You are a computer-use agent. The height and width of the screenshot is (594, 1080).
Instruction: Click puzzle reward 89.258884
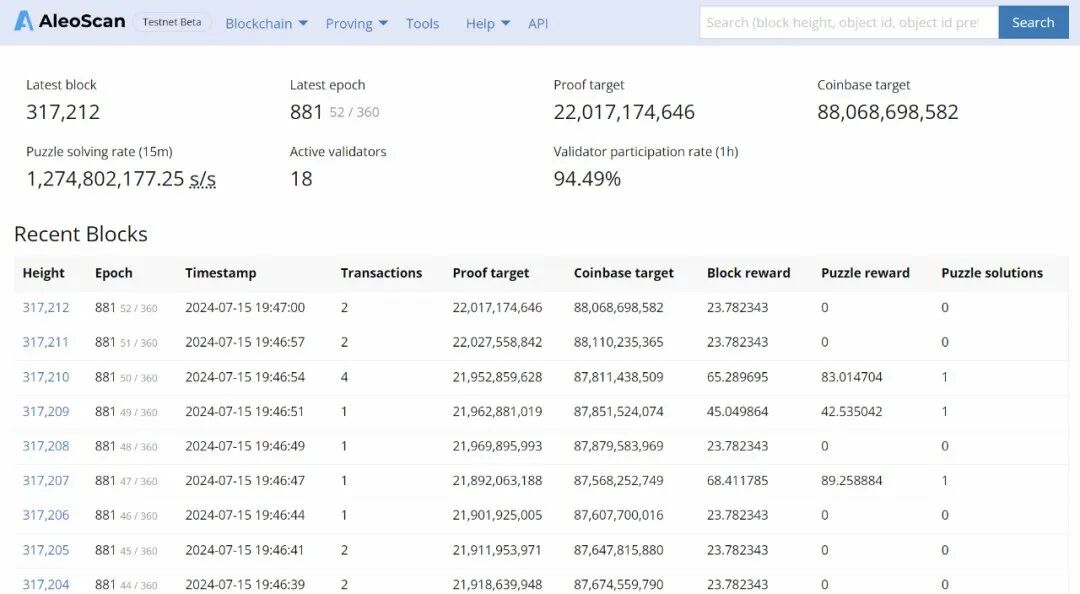pyautogui.click(x=851, y=480)
